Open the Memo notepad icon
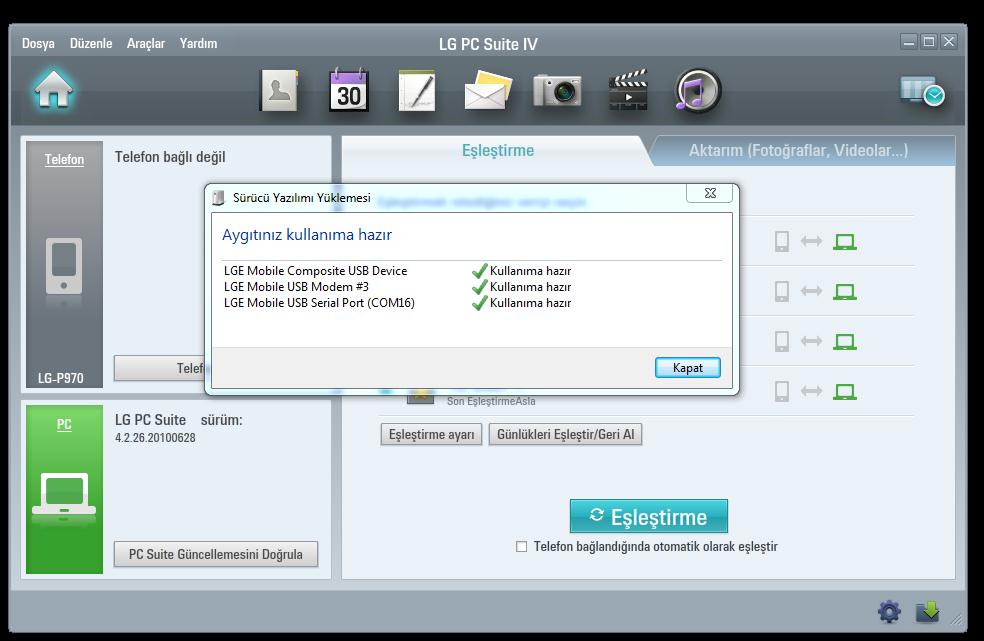 point(417,90)
